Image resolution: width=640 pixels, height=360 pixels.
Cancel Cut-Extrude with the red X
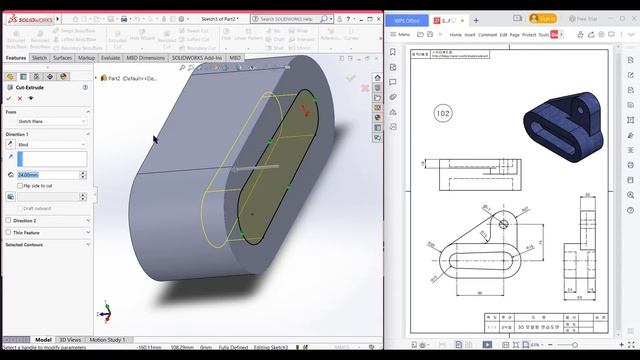tap(20, 98)
